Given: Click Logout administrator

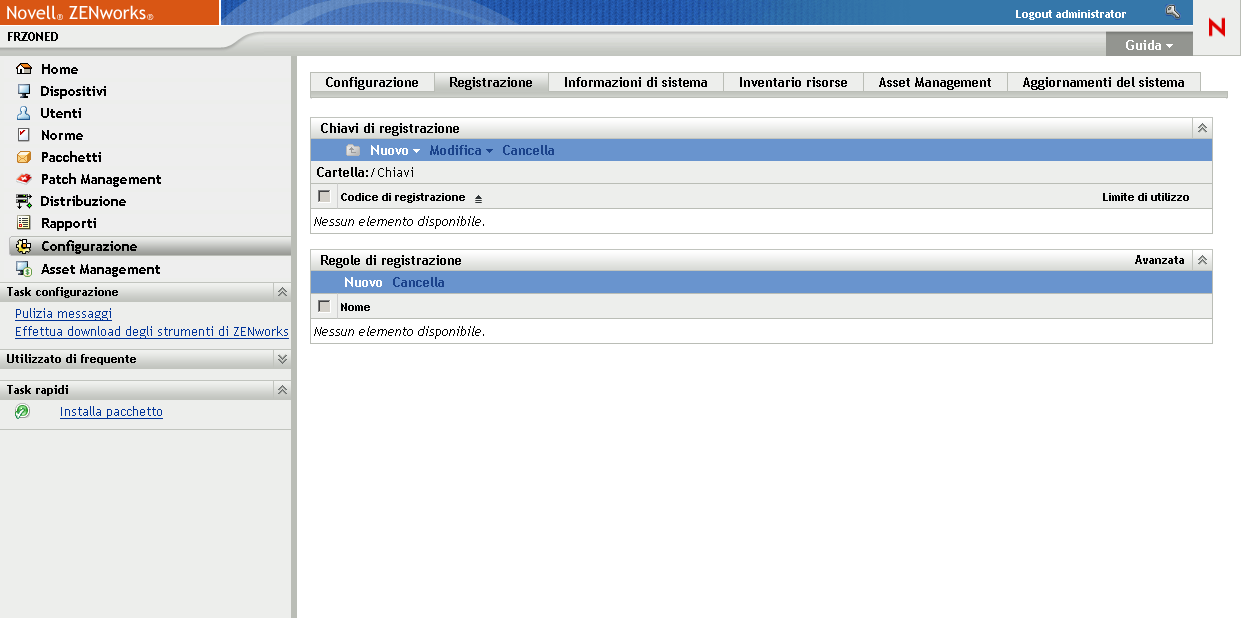Looking at the screenshot, I should [x=1072, y=13].
